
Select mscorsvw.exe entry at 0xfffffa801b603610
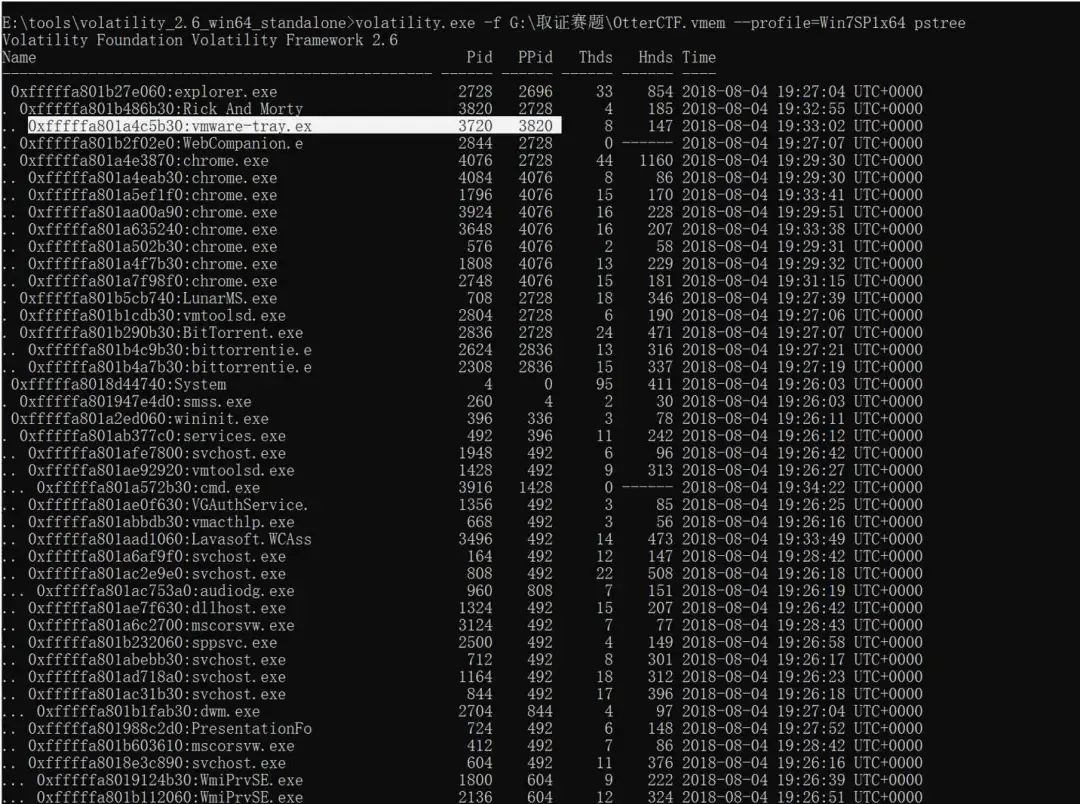[x=161, y=746]
